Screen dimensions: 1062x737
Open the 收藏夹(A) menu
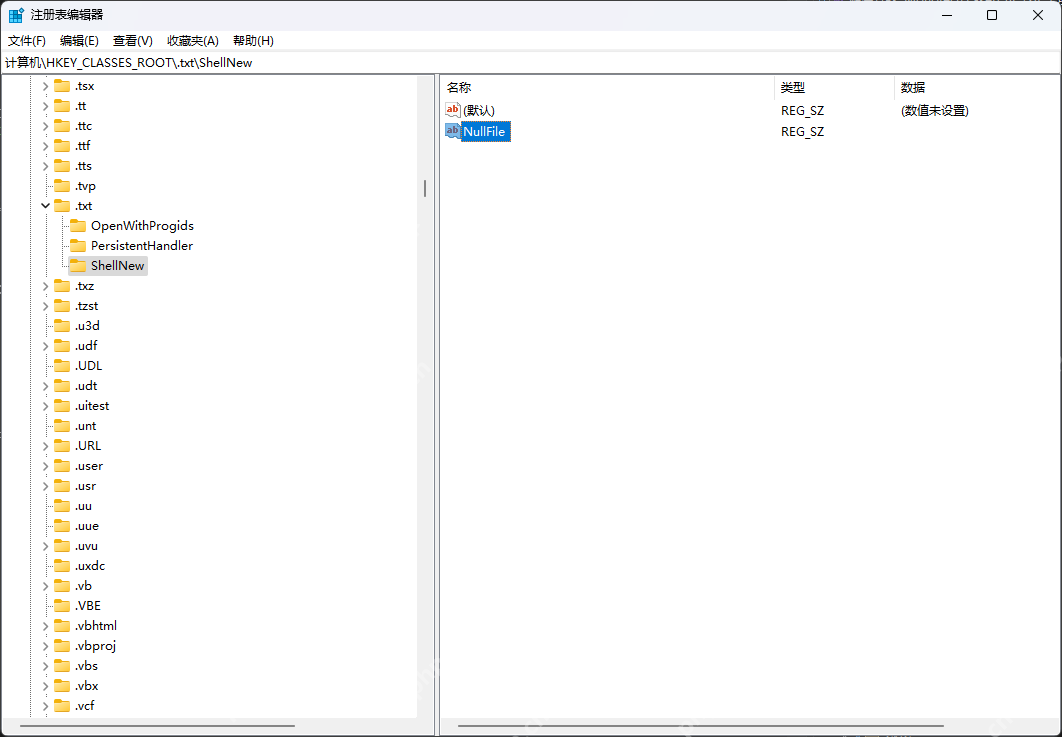tap(193, 41)
